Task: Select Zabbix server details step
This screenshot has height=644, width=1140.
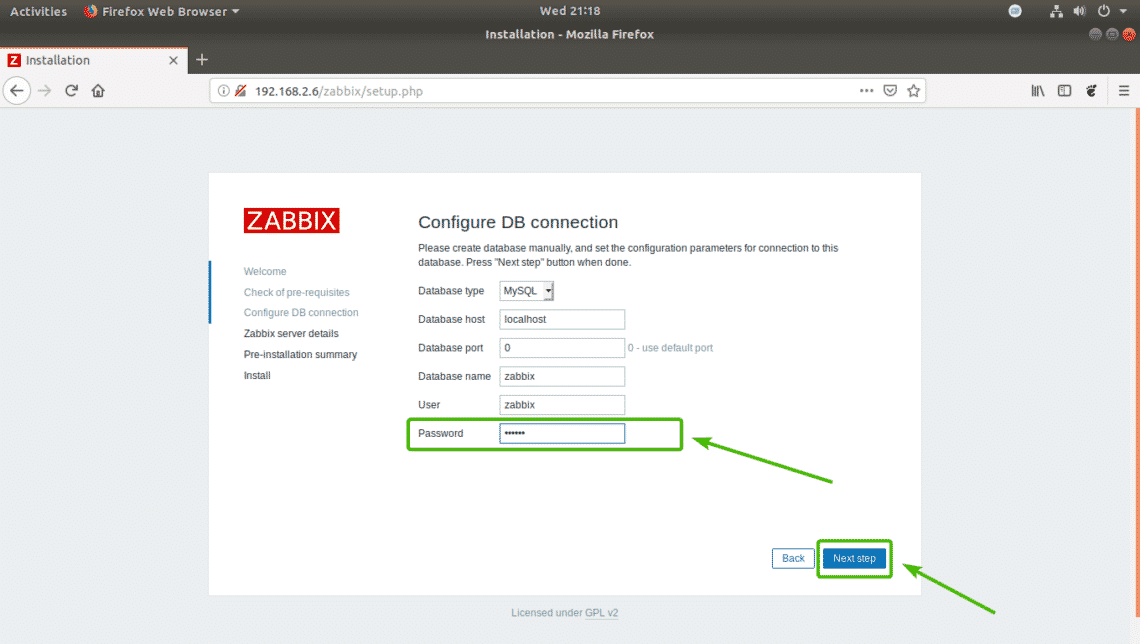Action: pyautogui.click(x=291, y=334)
